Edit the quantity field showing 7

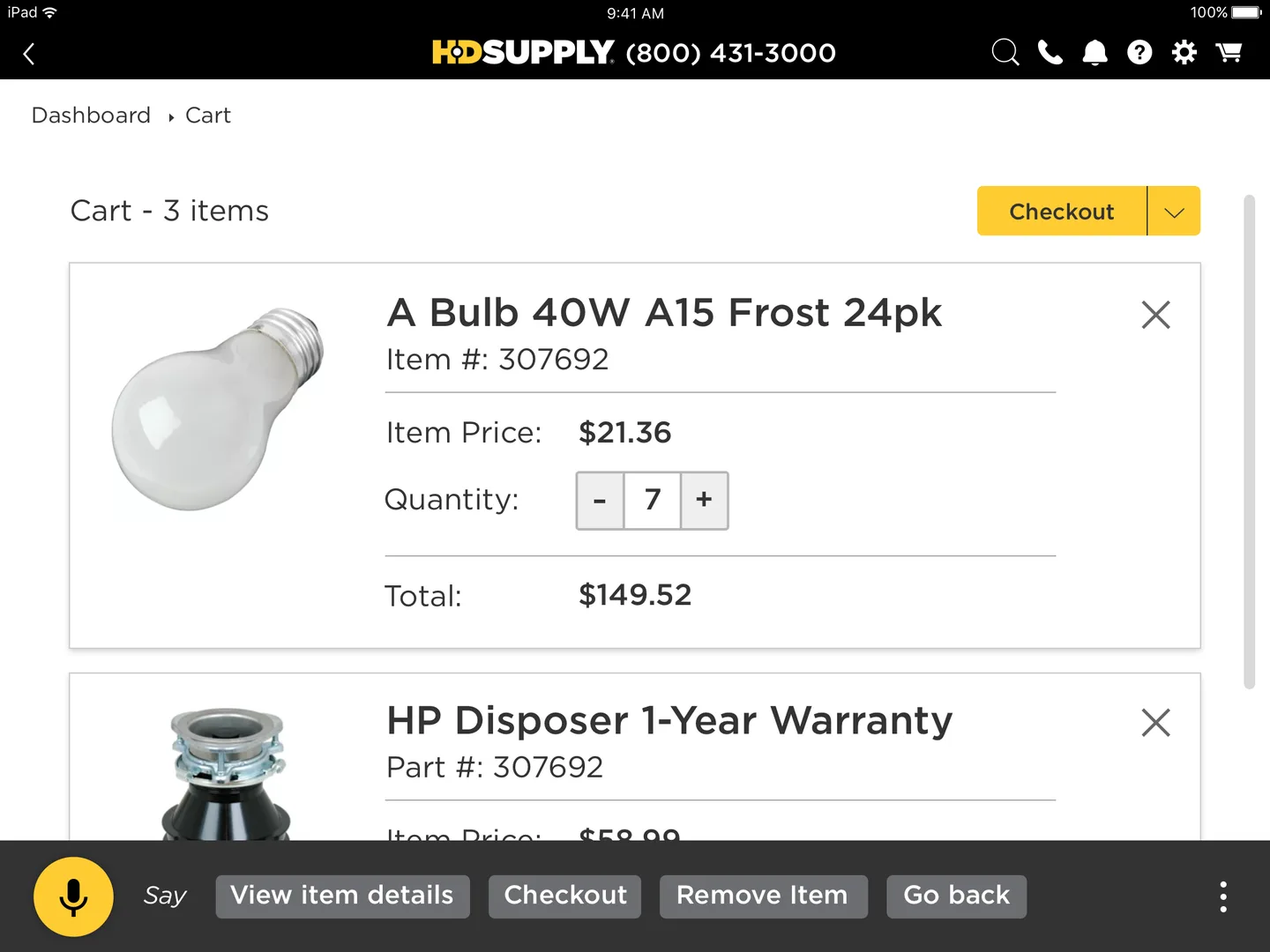(652, 500)
